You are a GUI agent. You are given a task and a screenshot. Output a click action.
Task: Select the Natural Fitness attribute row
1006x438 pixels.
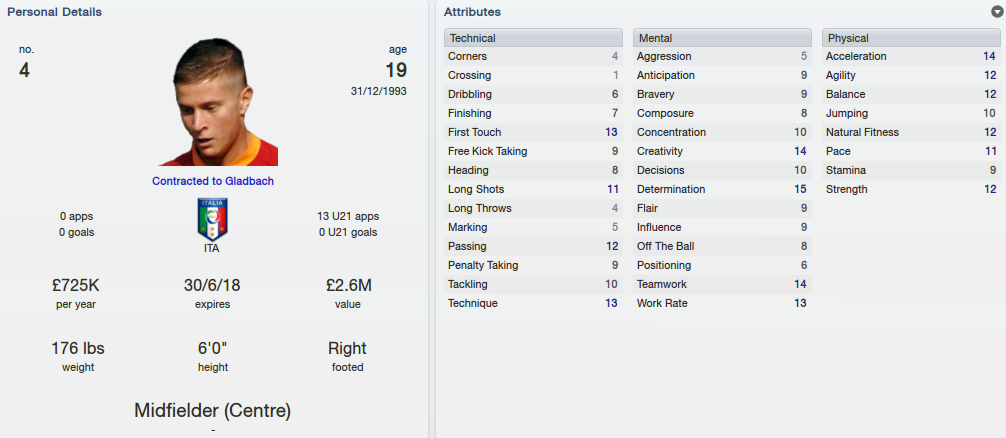tap(911, 132)
